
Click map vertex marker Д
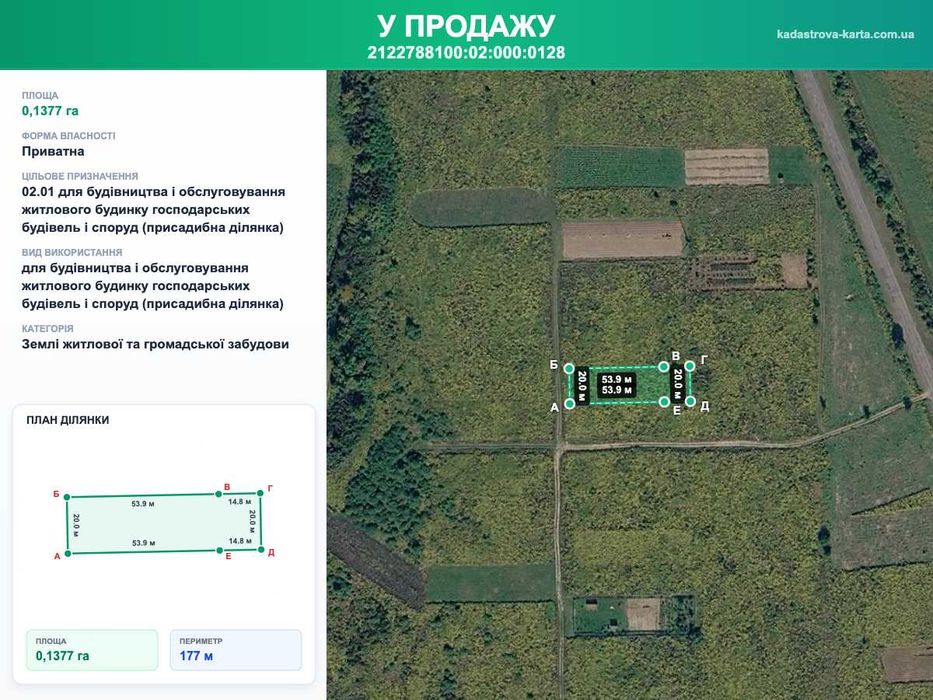click(x=690, y=401)
